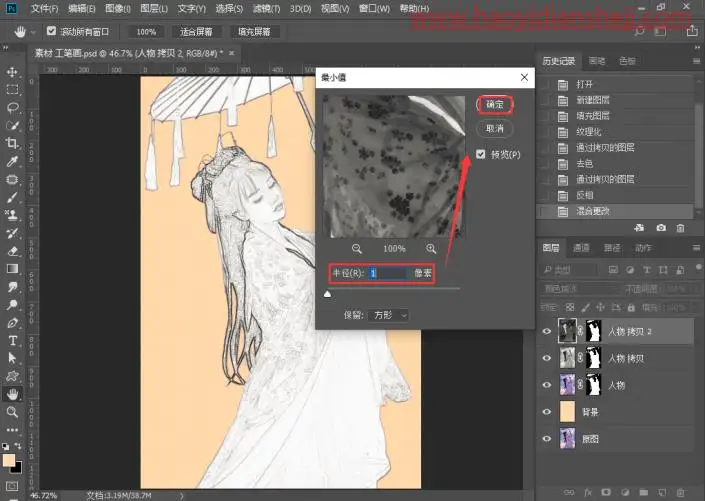Viewport: 705px width, 501px height.
Task: Select the Quick Selection tool
Action: tap(12, 125)
